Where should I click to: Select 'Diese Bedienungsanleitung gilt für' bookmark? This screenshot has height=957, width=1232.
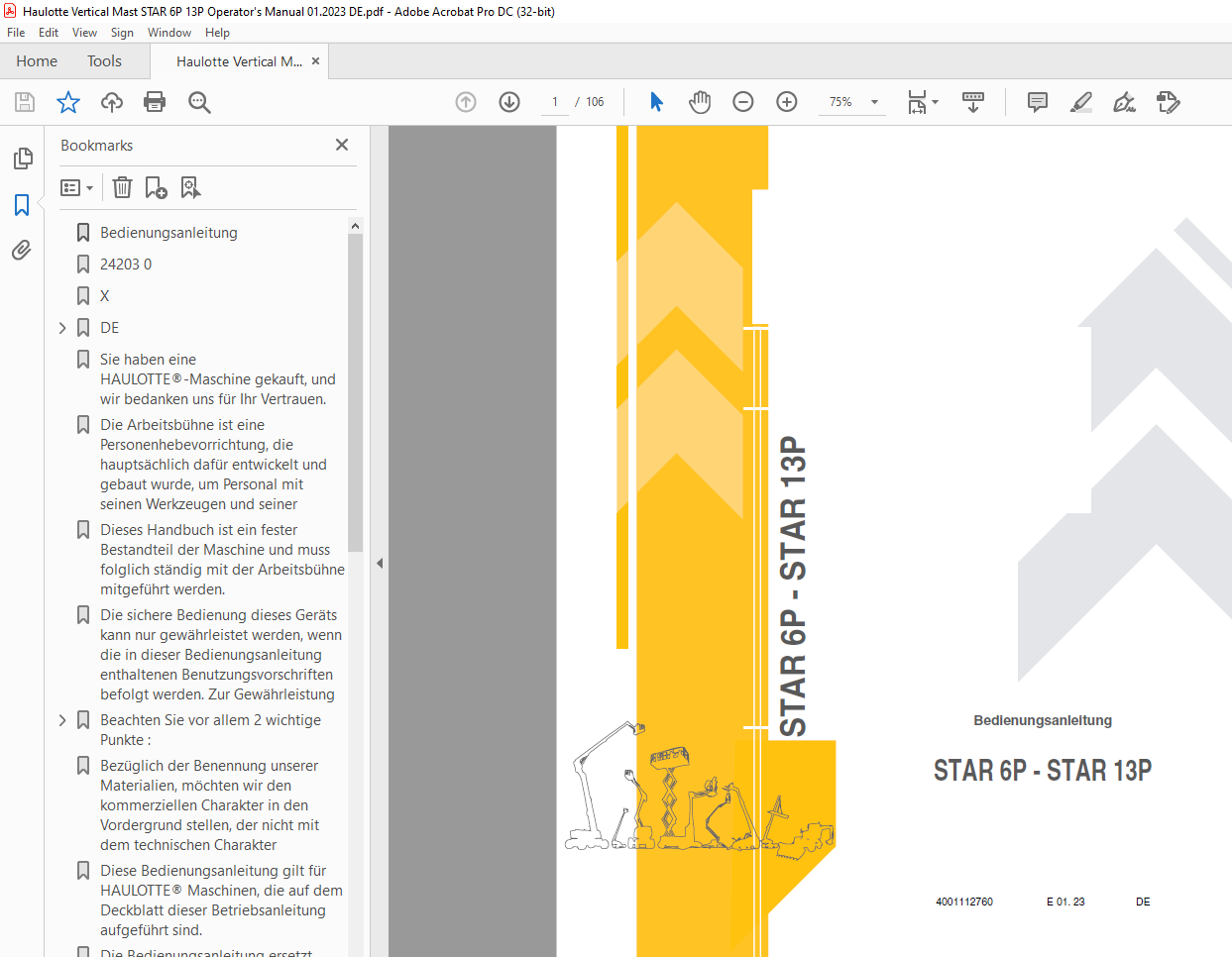tap(221, 901)
